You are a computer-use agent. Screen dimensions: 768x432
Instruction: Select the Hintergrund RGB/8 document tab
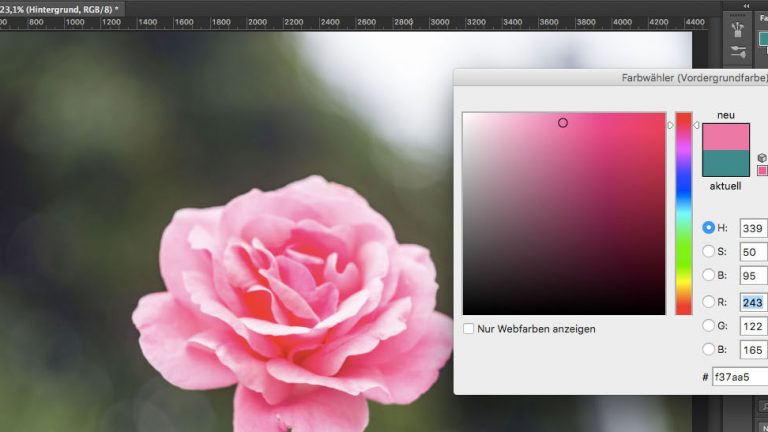60,8
